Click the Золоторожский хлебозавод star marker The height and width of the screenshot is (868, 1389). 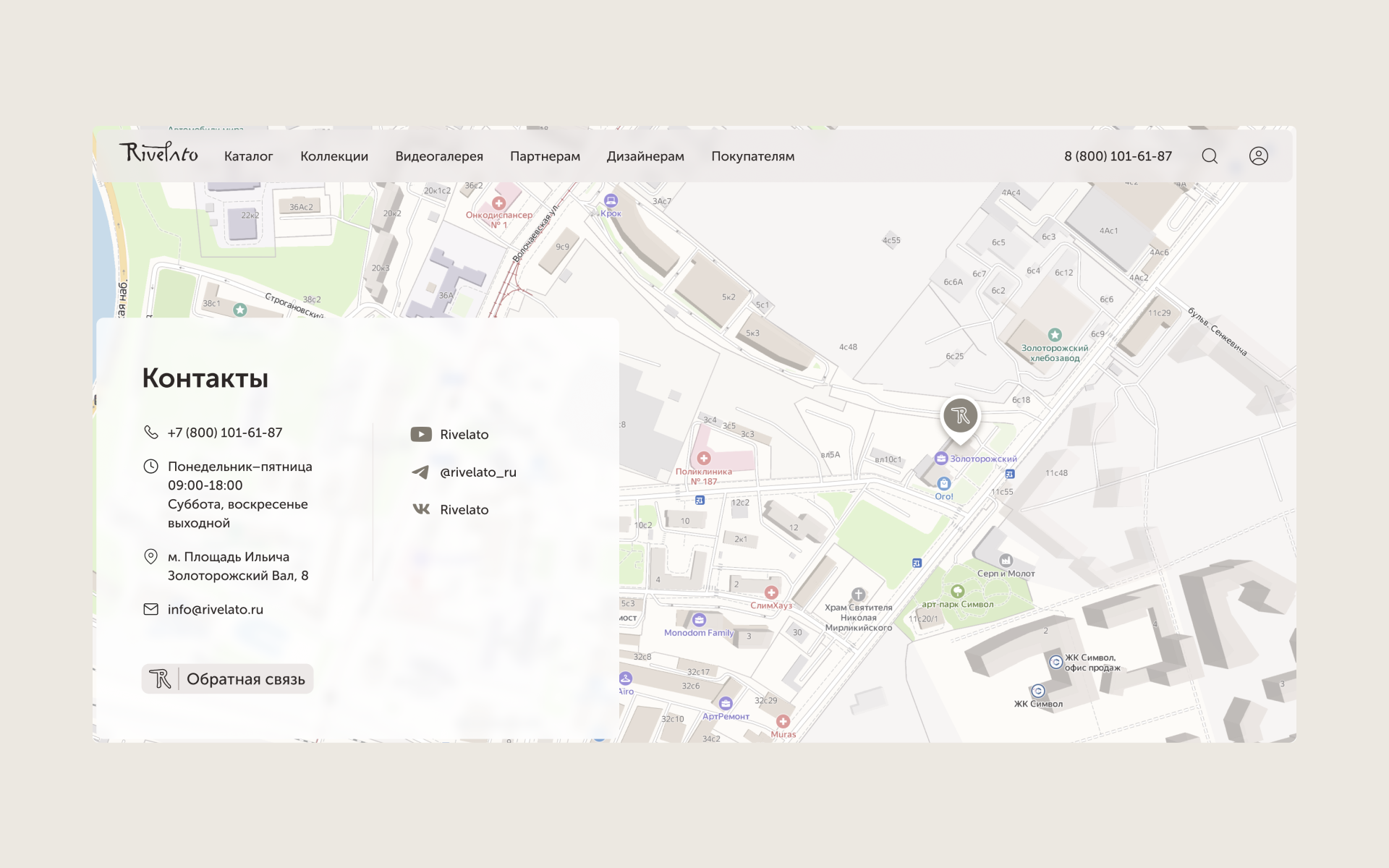[x=1055, y=335]
